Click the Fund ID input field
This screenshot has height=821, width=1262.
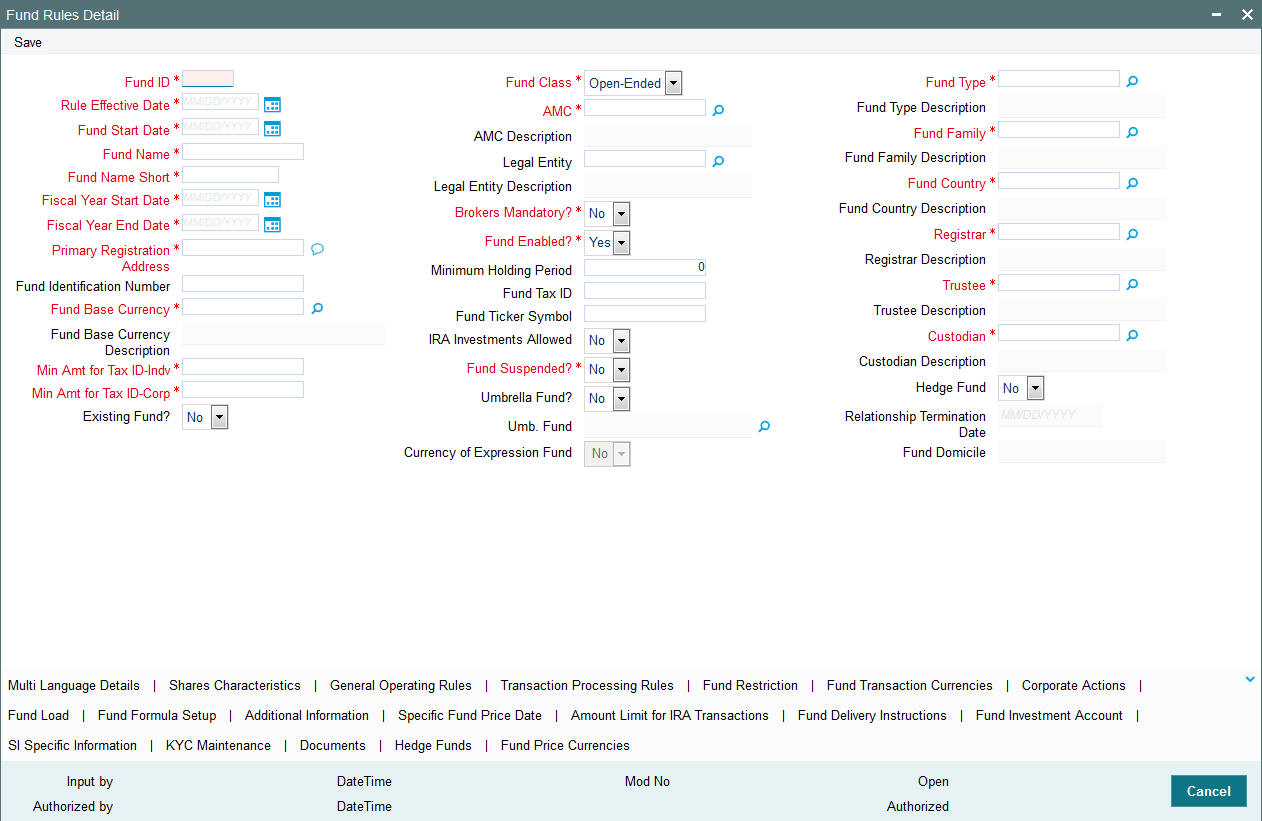[208, 79]
